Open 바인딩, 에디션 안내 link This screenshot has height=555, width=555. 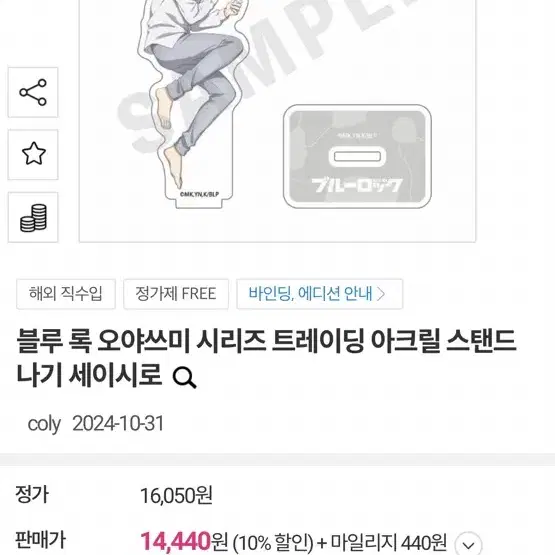pos(319,294)
